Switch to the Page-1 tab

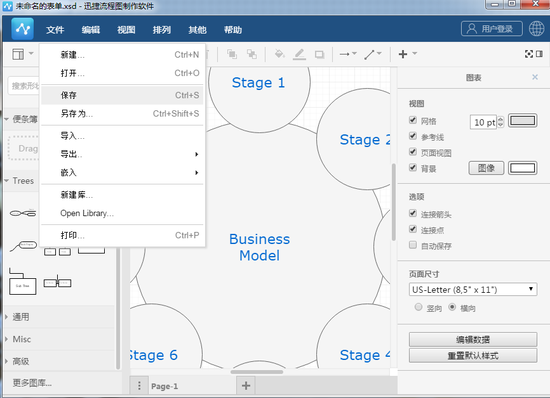[165, 386]
